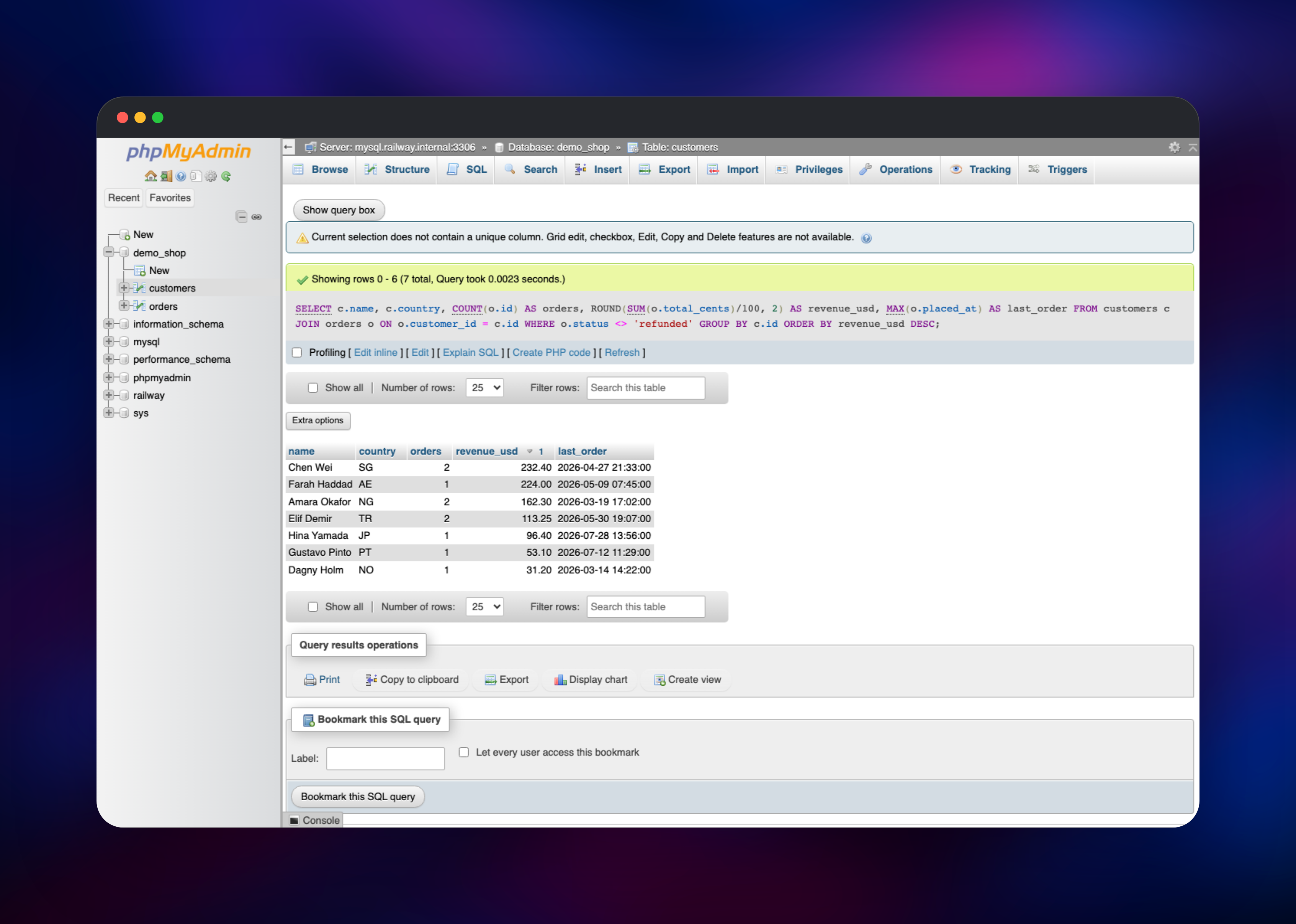The image size is (1296, 924).
Task: Click the Refresh query link
Action: pyautogui.click(x=622, y=352)
